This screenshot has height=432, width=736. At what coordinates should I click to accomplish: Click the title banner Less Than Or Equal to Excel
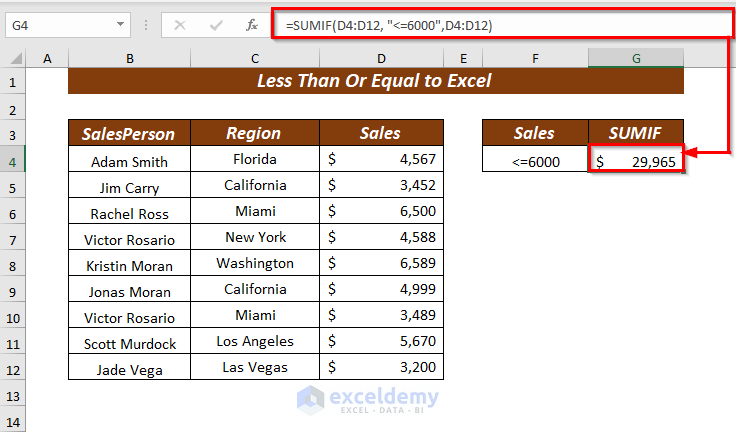pos(375,81)
